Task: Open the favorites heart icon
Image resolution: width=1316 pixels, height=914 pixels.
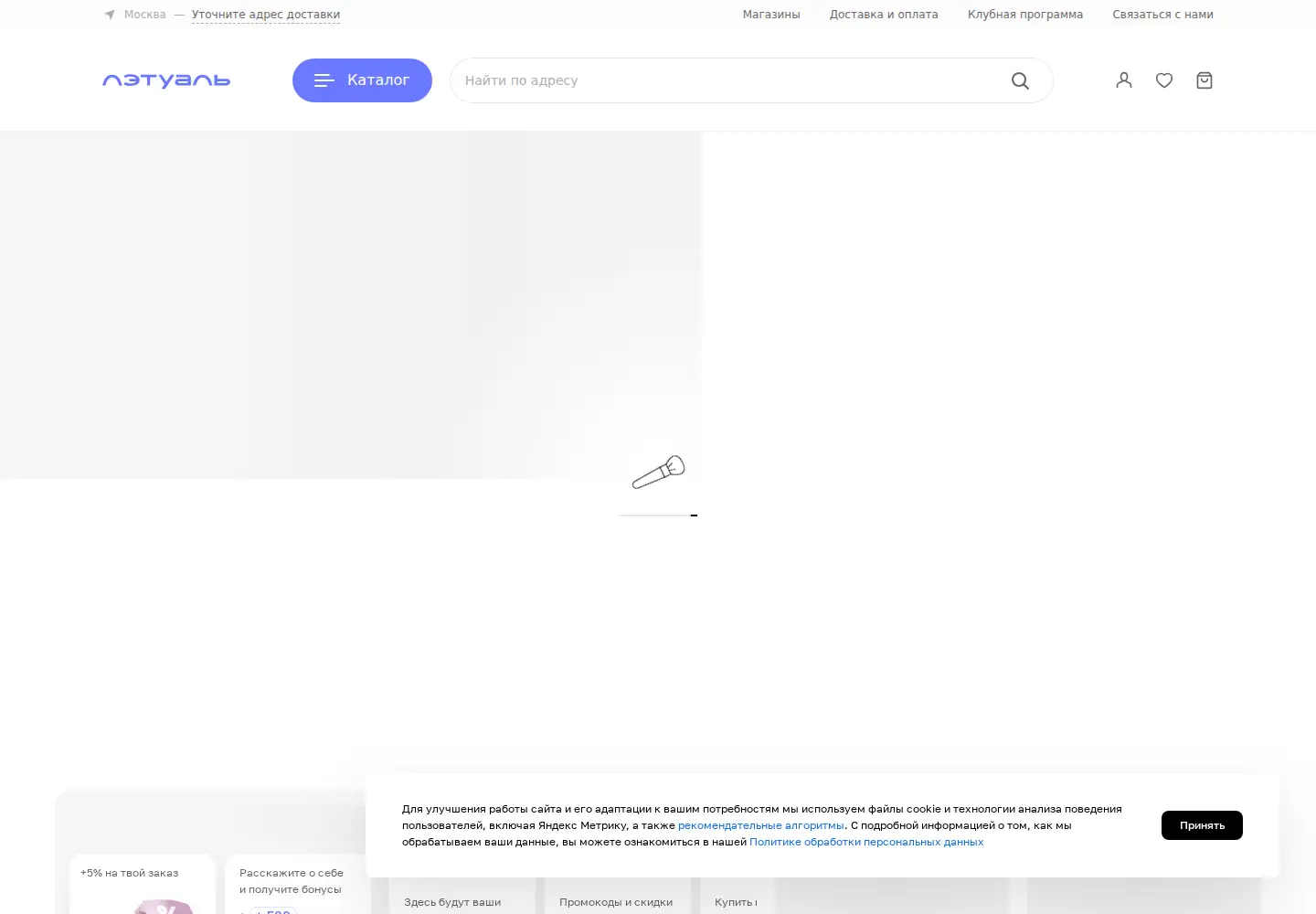Action: (1164, 80)
